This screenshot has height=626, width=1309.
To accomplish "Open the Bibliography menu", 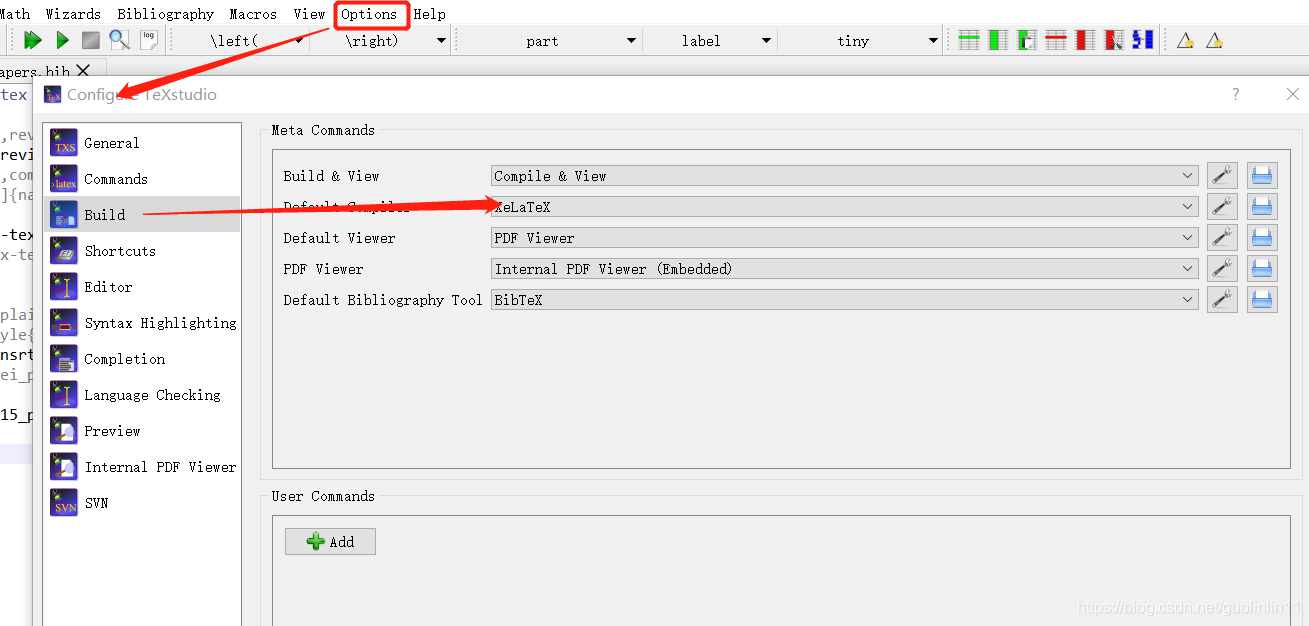I will coord(165,14).
